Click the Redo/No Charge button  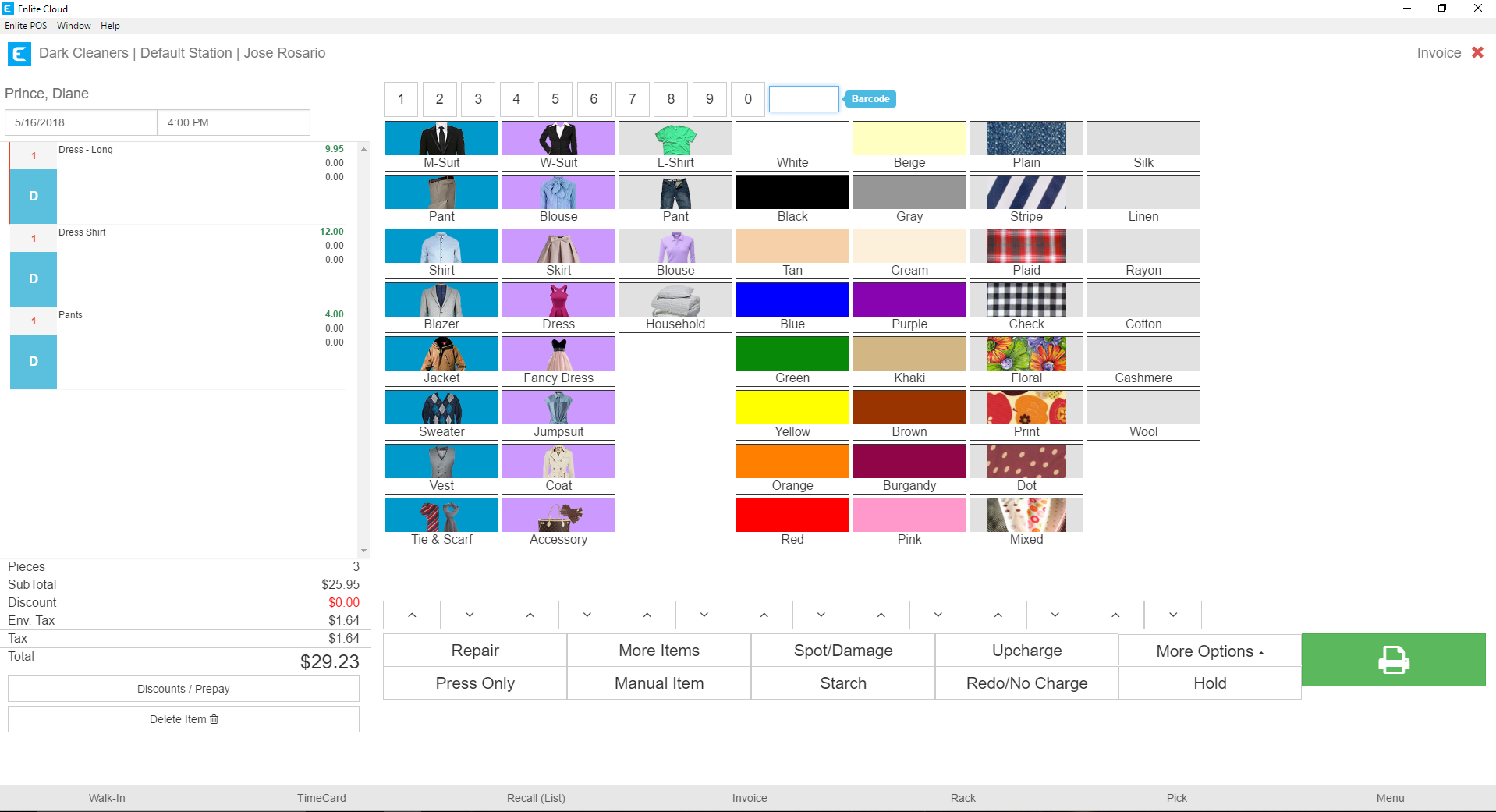coord(1026,683)
